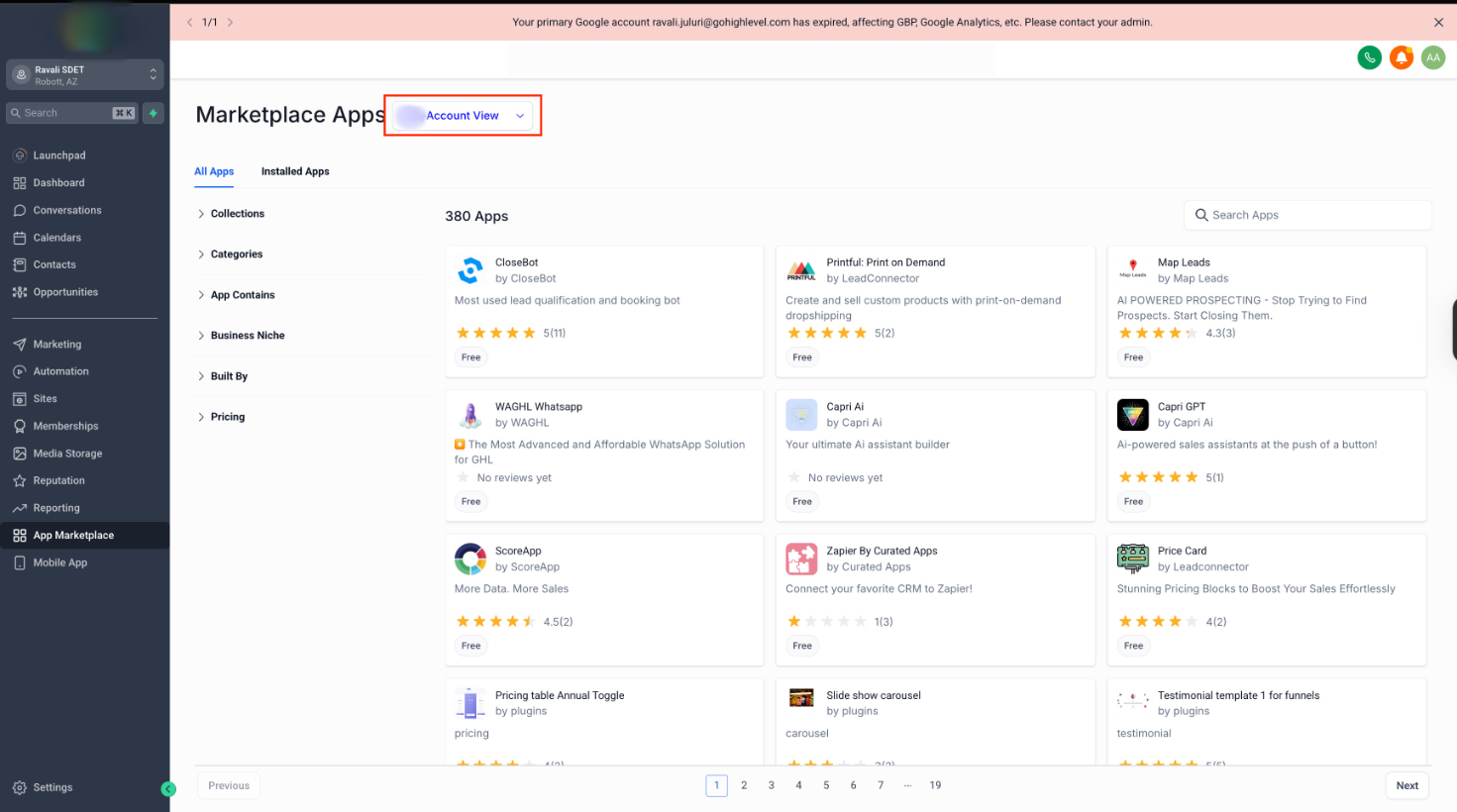
Task: Select current page 1 in pagination
Action: pos(717,785)
